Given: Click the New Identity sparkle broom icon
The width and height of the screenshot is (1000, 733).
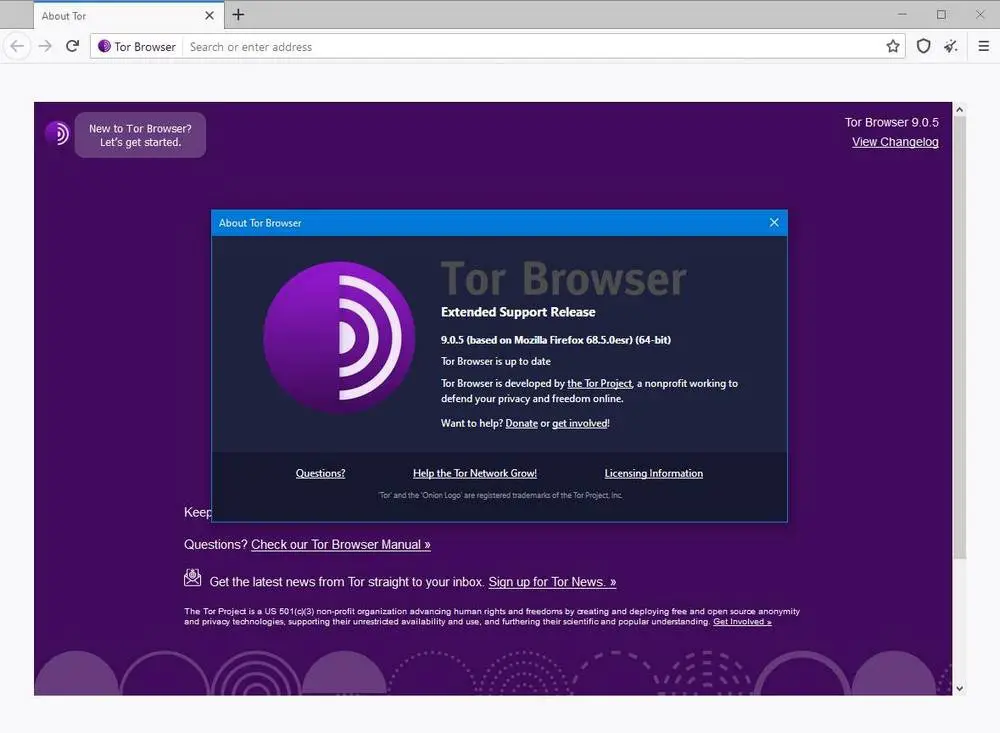Looking at the screenshot, I should [x=951, y=46].
